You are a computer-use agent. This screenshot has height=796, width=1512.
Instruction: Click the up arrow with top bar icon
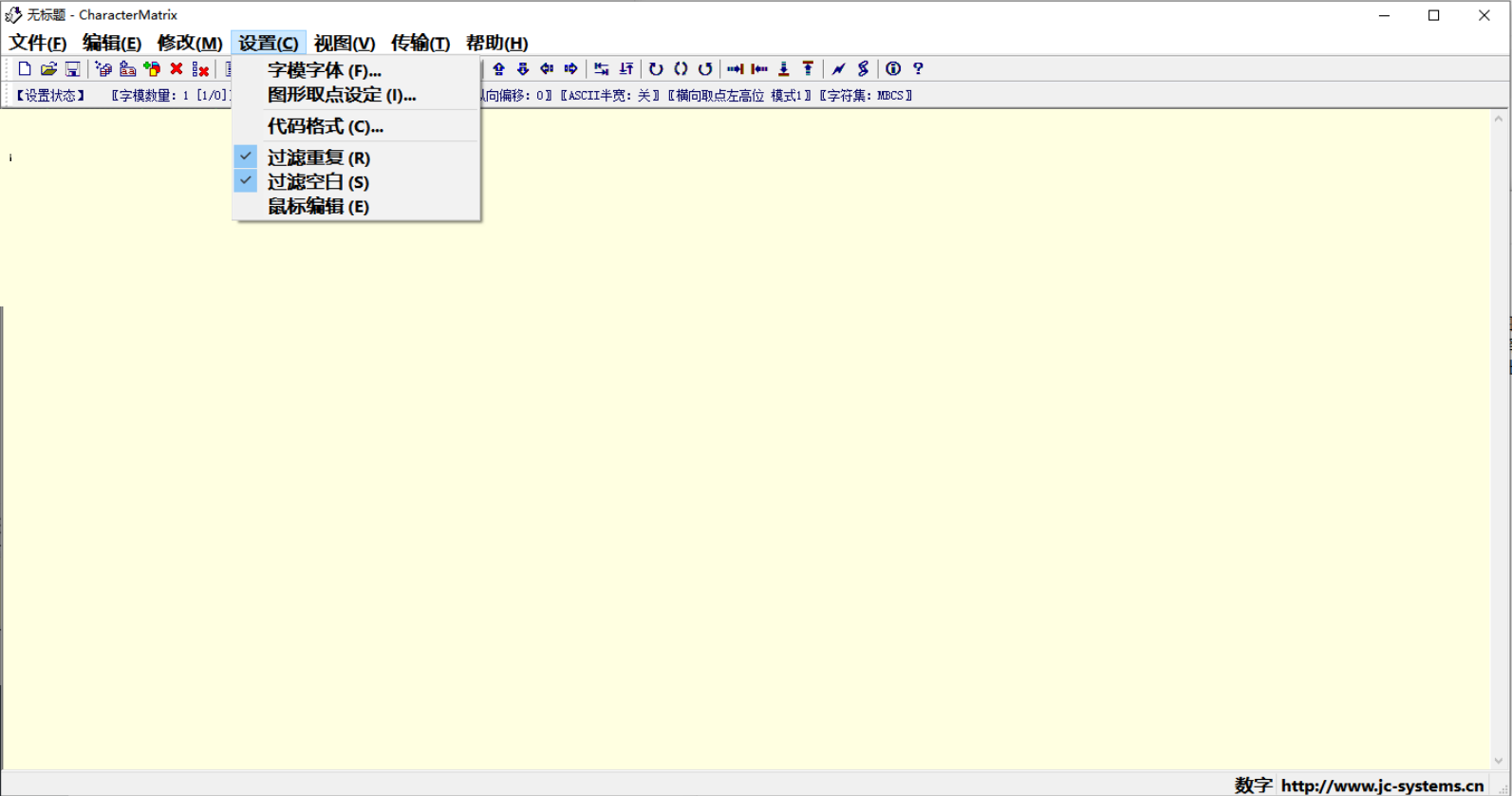tap(808, 68)
